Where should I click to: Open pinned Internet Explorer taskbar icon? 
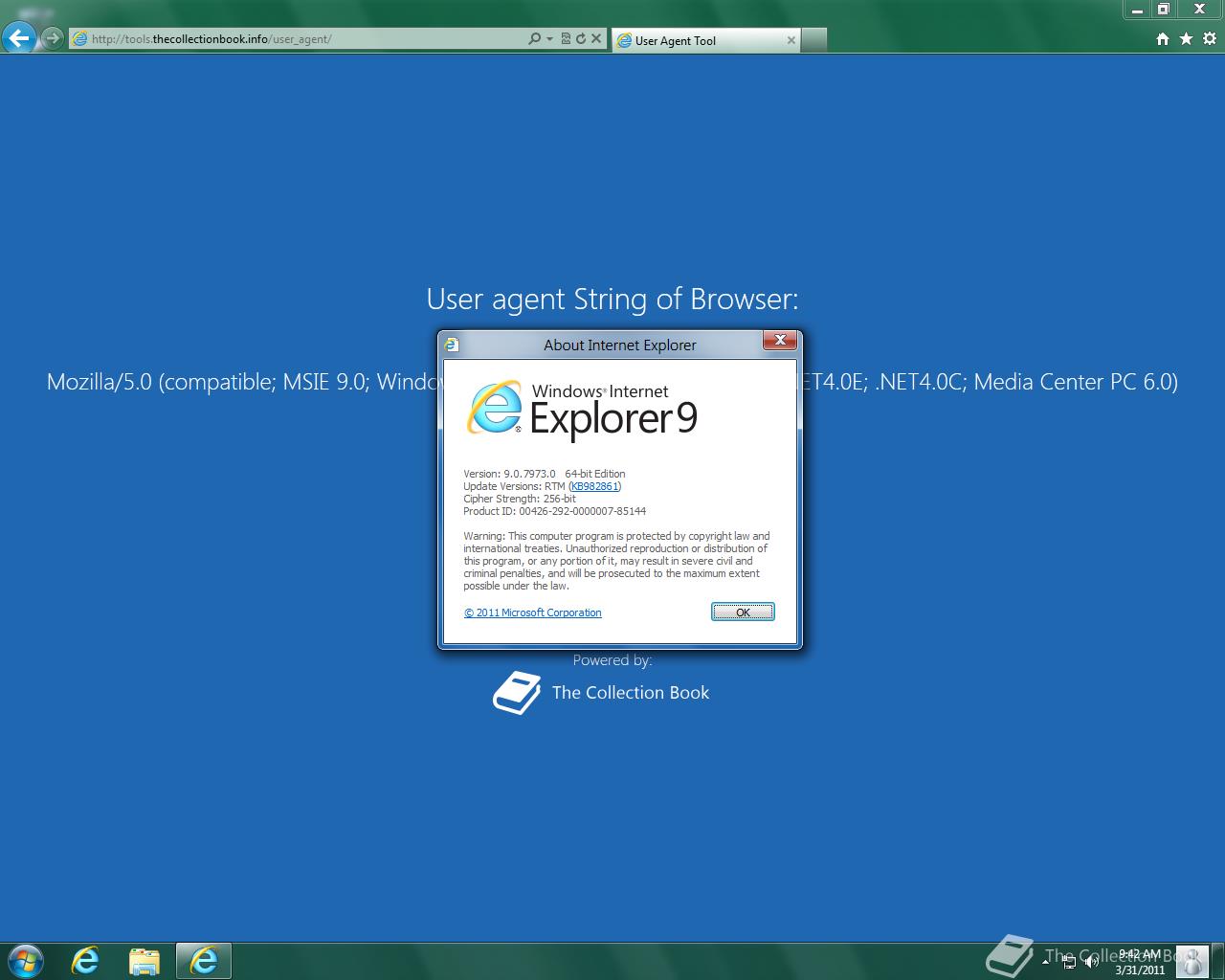tap(86, 960)
